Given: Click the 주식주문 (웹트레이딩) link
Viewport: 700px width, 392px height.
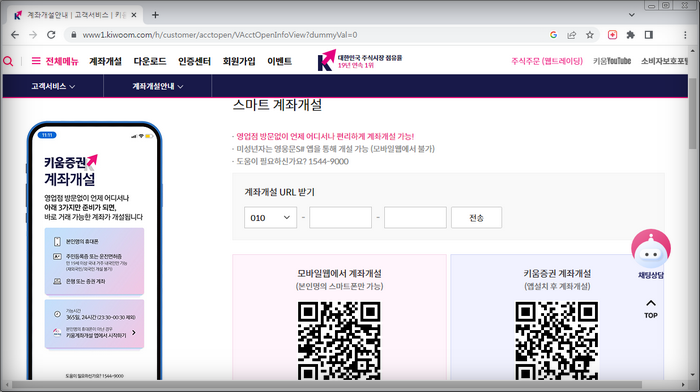Looking at the screenshot, I should (547, 61).
